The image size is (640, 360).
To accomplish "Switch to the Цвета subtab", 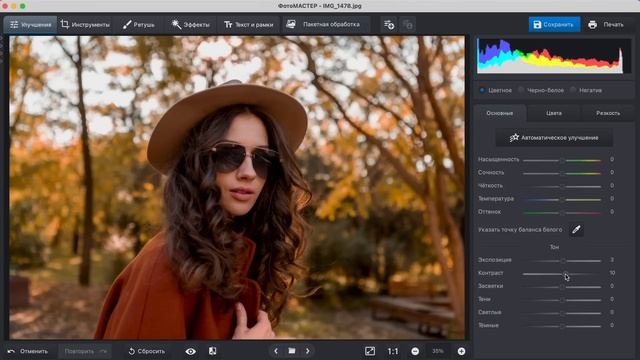I will [x=554, y=113].
